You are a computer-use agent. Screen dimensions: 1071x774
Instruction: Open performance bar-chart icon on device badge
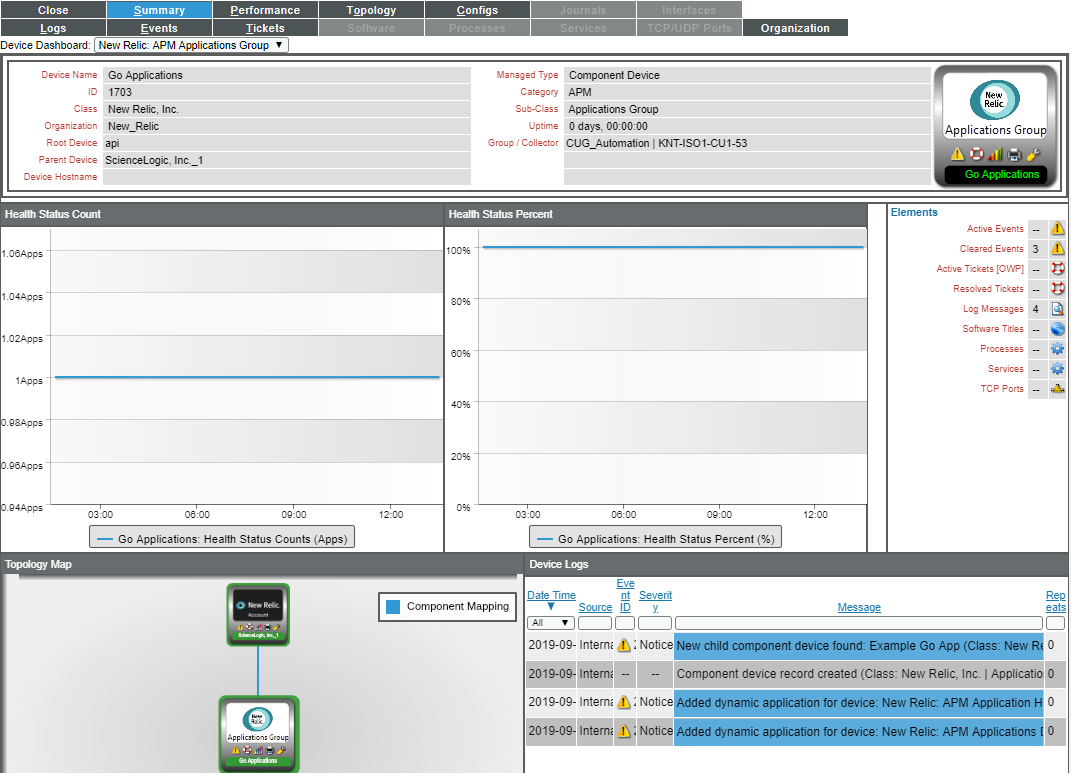[995, 154]
